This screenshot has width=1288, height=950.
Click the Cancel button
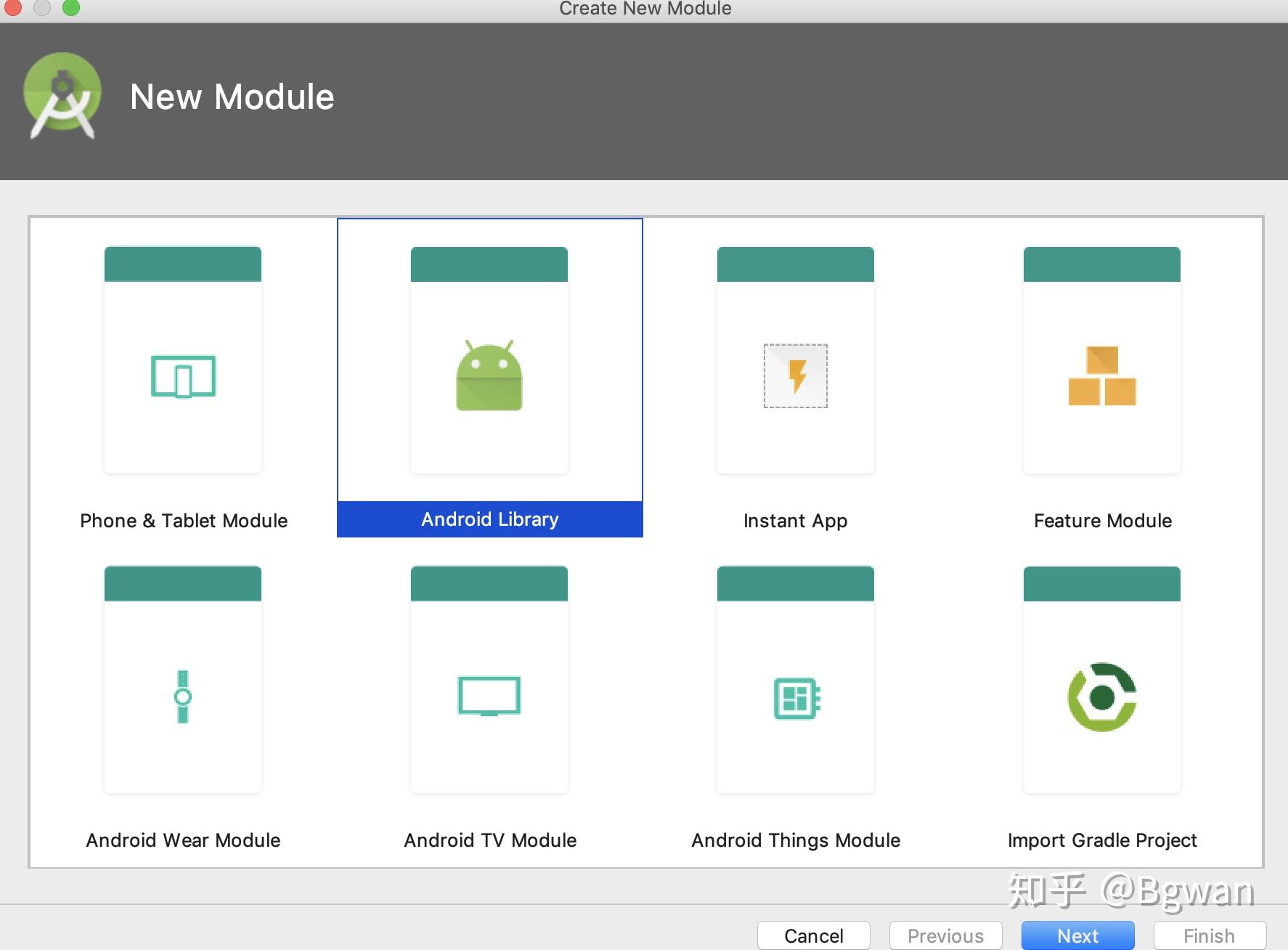click(x=814, y=935)
